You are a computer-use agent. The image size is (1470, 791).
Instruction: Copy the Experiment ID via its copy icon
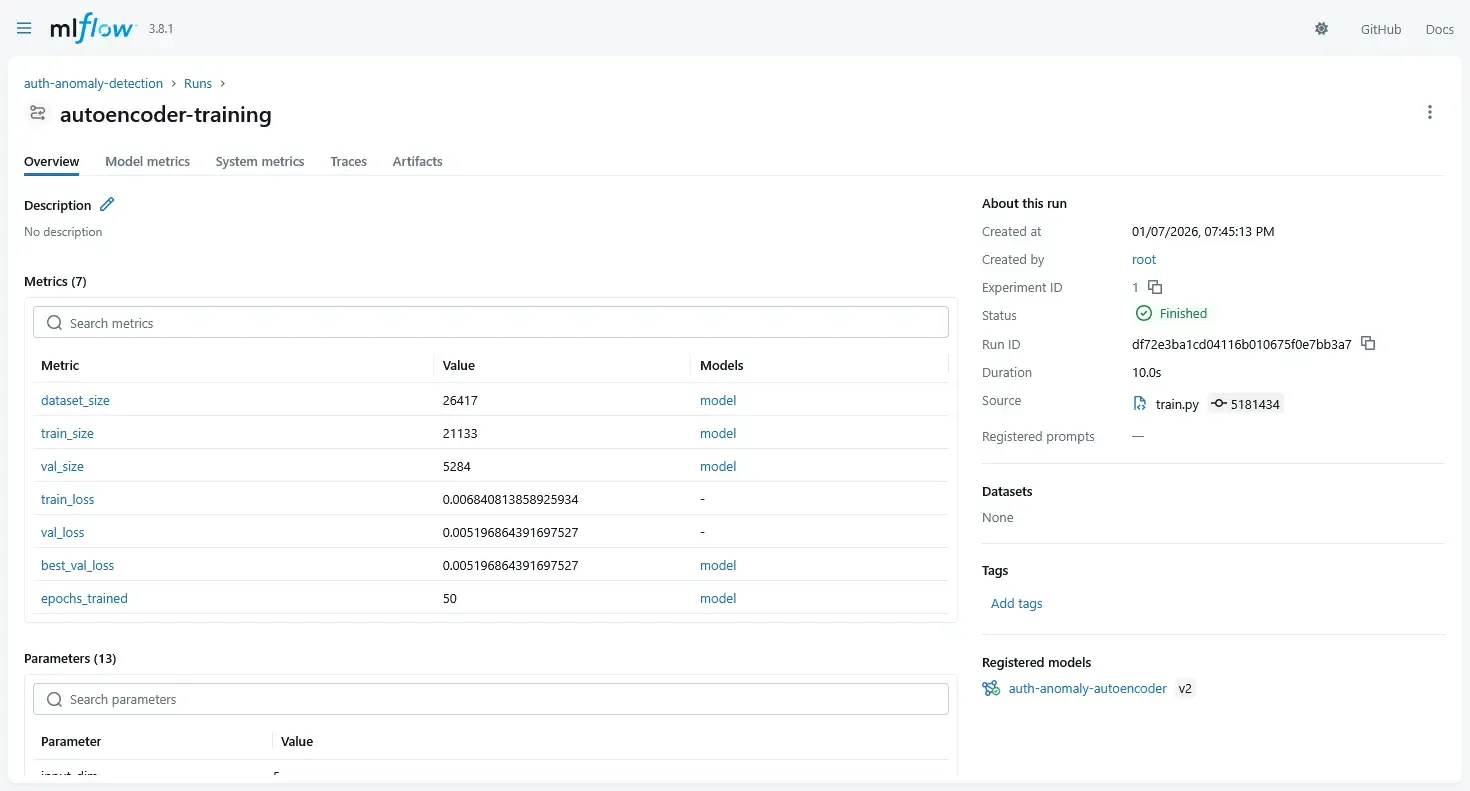click(1155, 287)
